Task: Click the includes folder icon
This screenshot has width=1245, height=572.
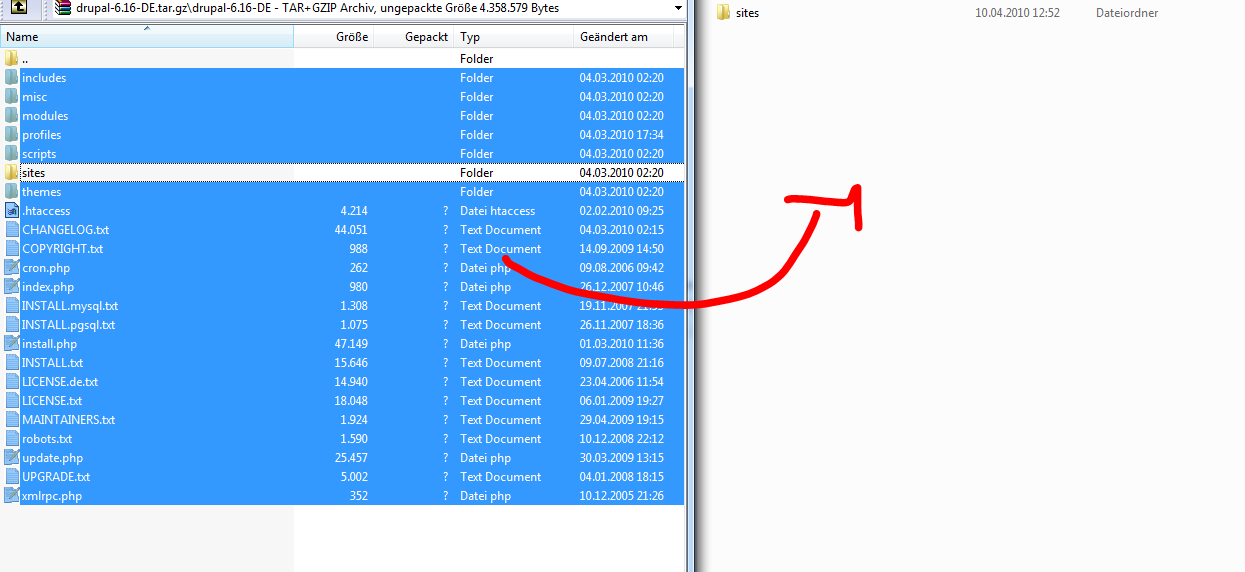Action: 11,78
